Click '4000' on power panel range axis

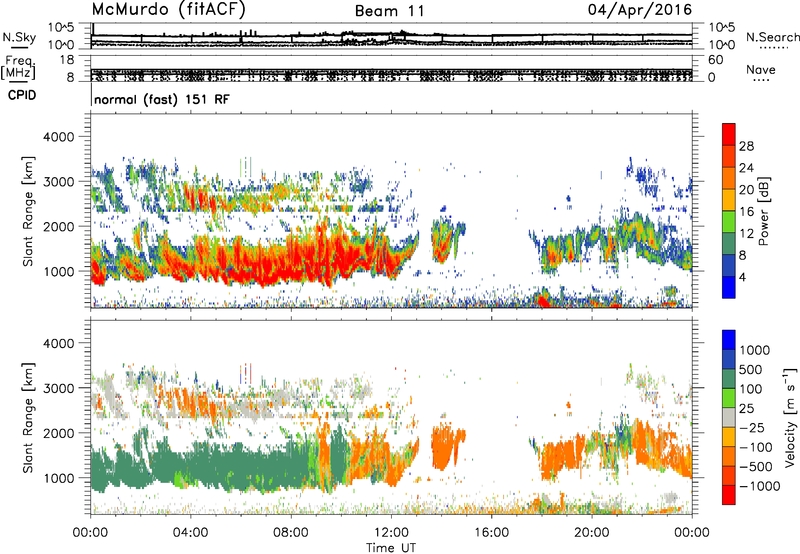[58, 137]
